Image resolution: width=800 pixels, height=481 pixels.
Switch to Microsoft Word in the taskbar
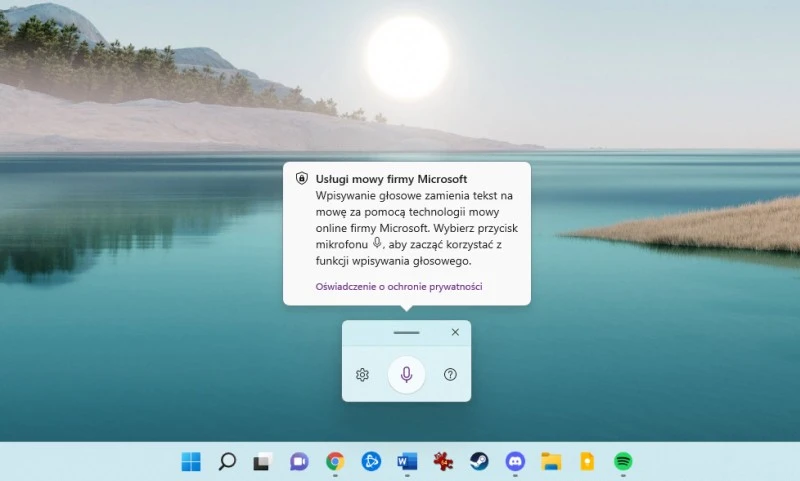coord(407,461)
